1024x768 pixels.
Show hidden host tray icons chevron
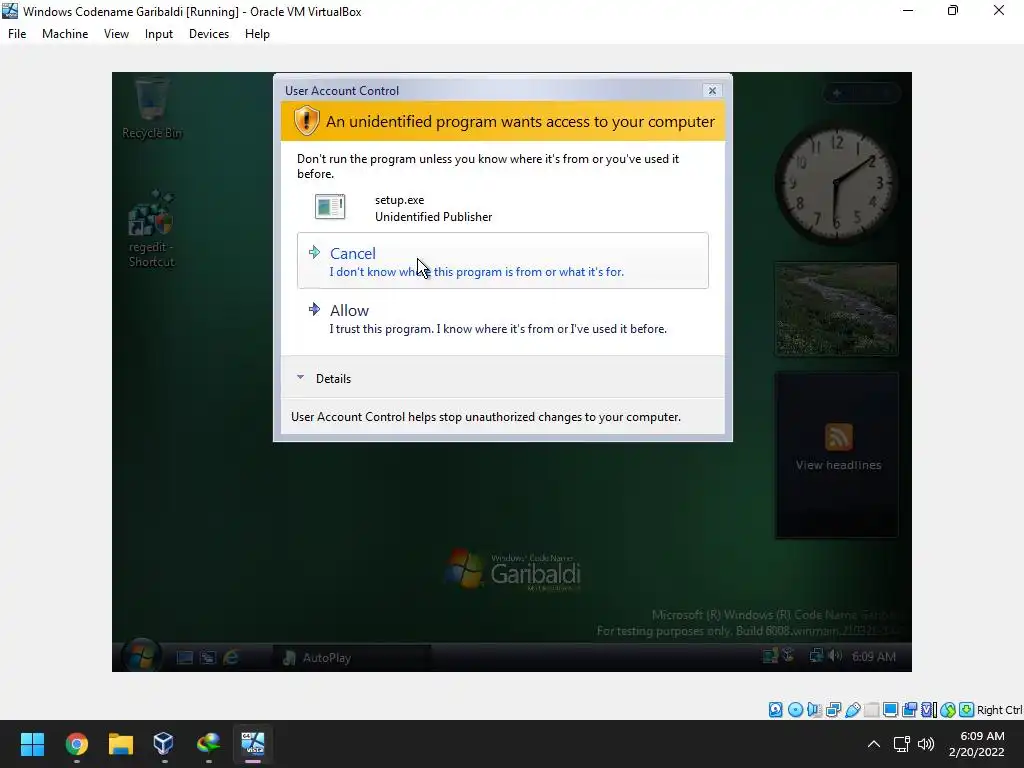874,744
